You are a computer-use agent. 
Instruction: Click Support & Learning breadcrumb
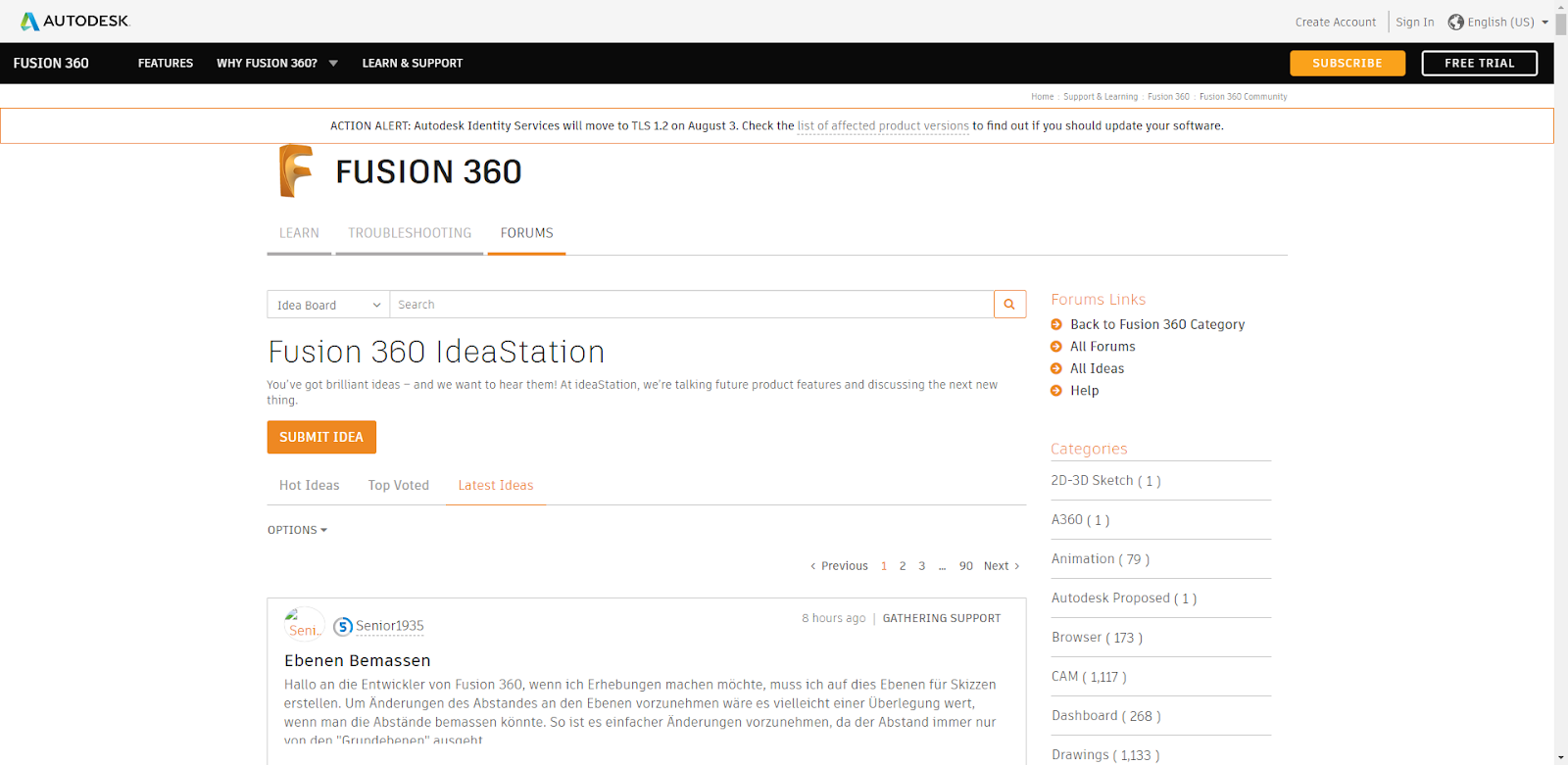point(1101,97)
